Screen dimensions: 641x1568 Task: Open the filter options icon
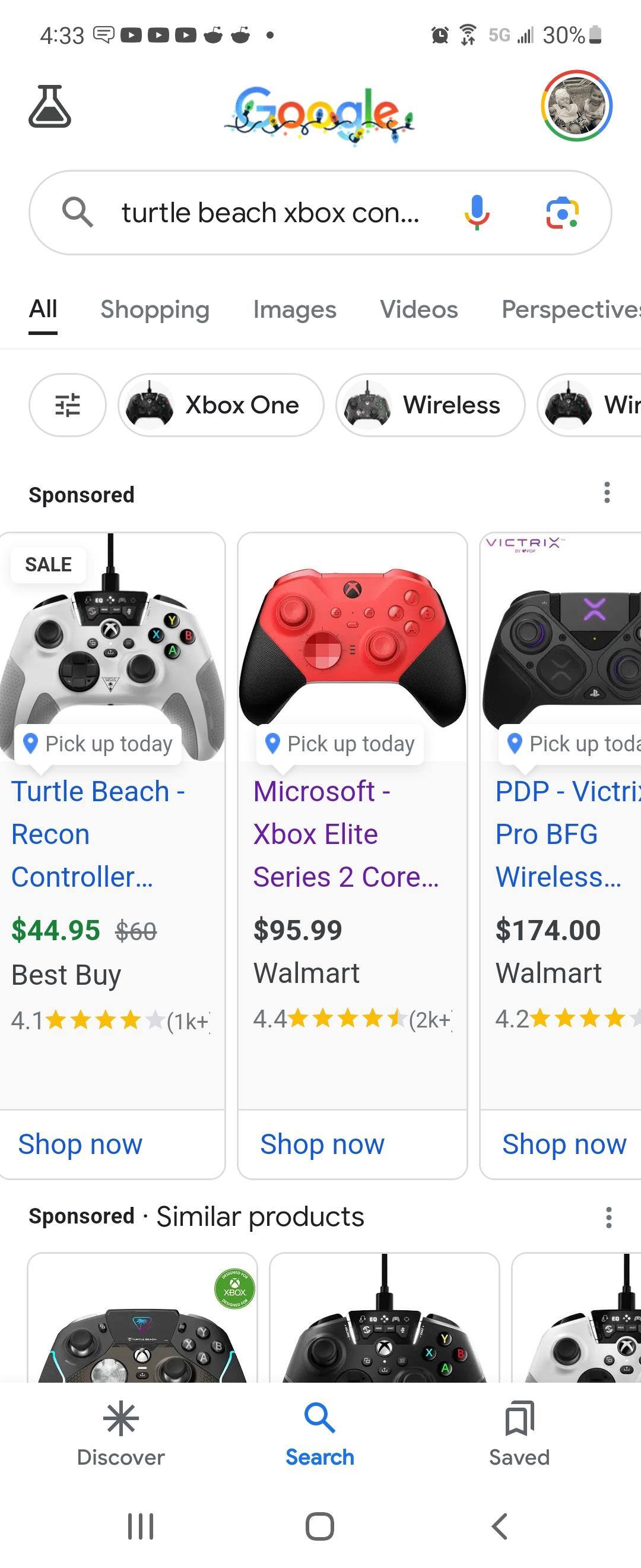68,405
